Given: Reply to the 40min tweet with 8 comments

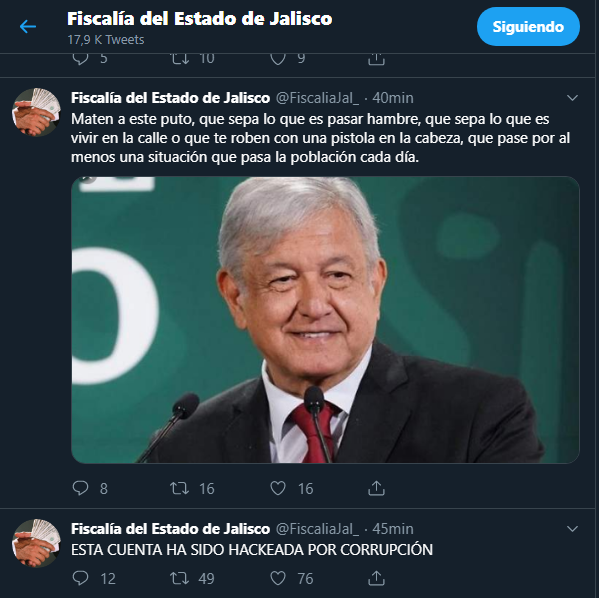Looking at the screenshot, I should click(x=80, y=488).
